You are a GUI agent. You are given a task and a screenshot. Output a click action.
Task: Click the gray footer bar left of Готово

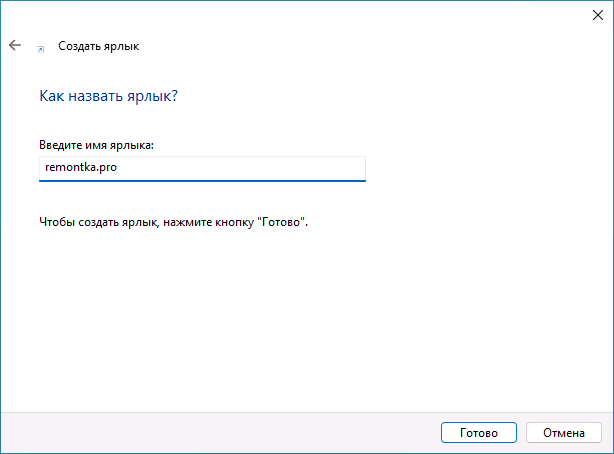220,432
